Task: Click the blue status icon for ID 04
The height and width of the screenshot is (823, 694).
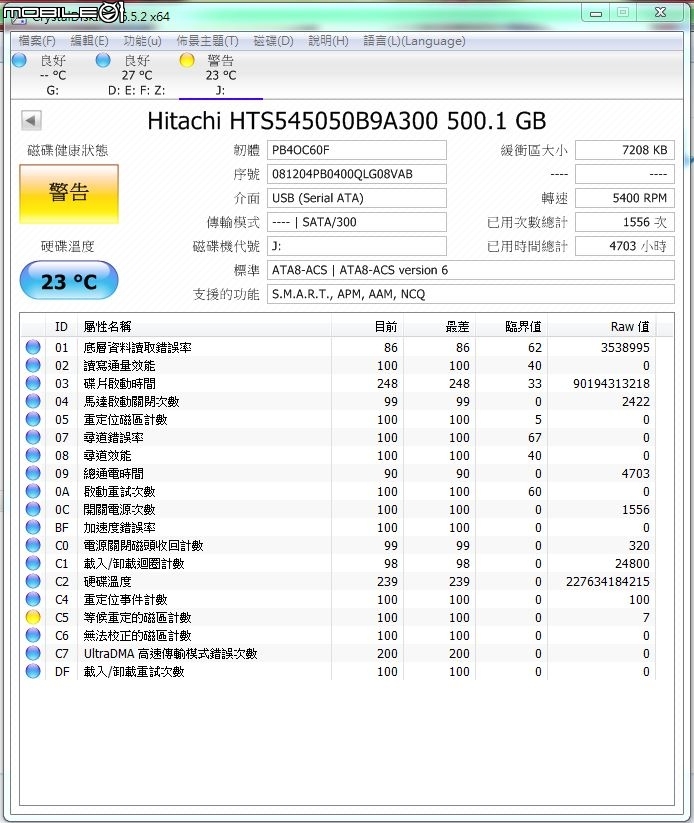Action: 33,401
